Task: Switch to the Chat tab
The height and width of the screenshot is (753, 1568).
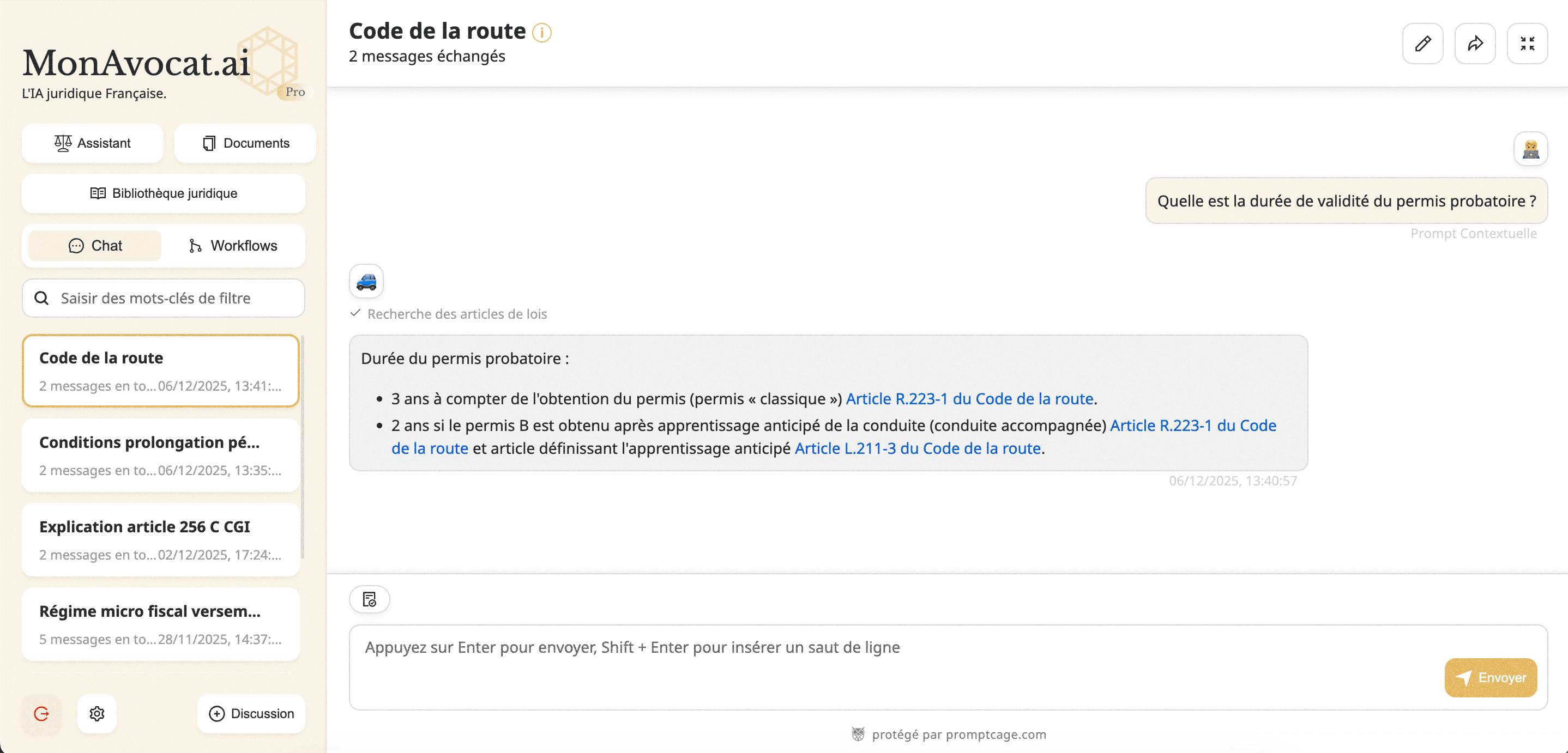Action: (95, 246)
